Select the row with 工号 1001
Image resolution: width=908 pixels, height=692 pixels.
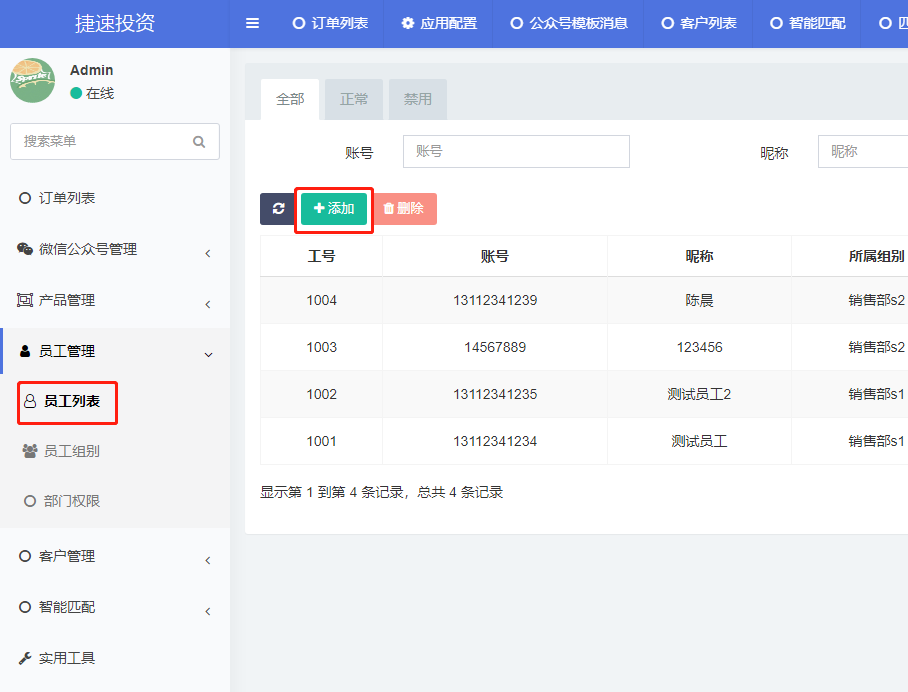pyautogui.click(x=584, y=441)
